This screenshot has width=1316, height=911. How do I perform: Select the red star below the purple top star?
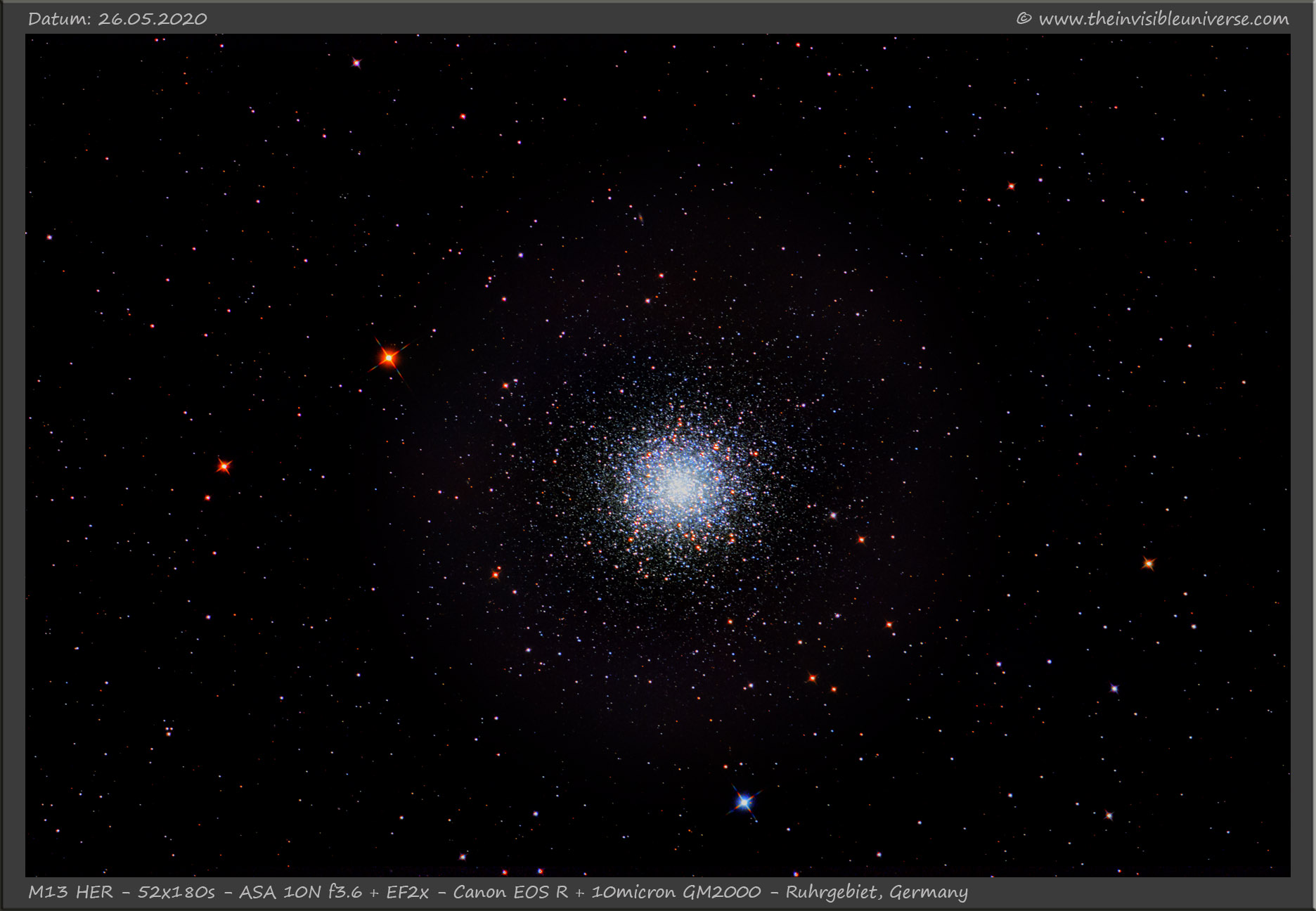pyautogui.click(x=463, y=117)
